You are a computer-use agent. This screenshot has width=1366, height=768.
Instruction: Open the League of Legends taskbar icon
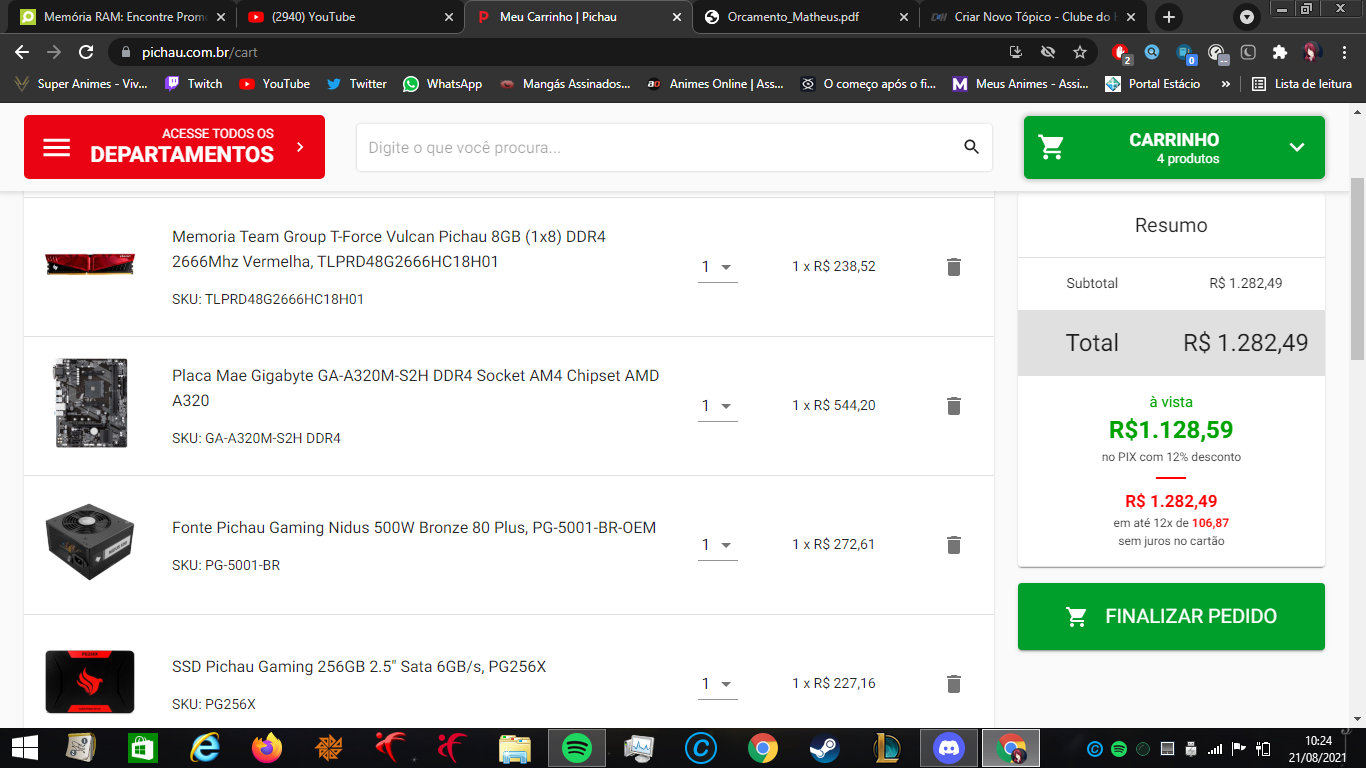886,747
